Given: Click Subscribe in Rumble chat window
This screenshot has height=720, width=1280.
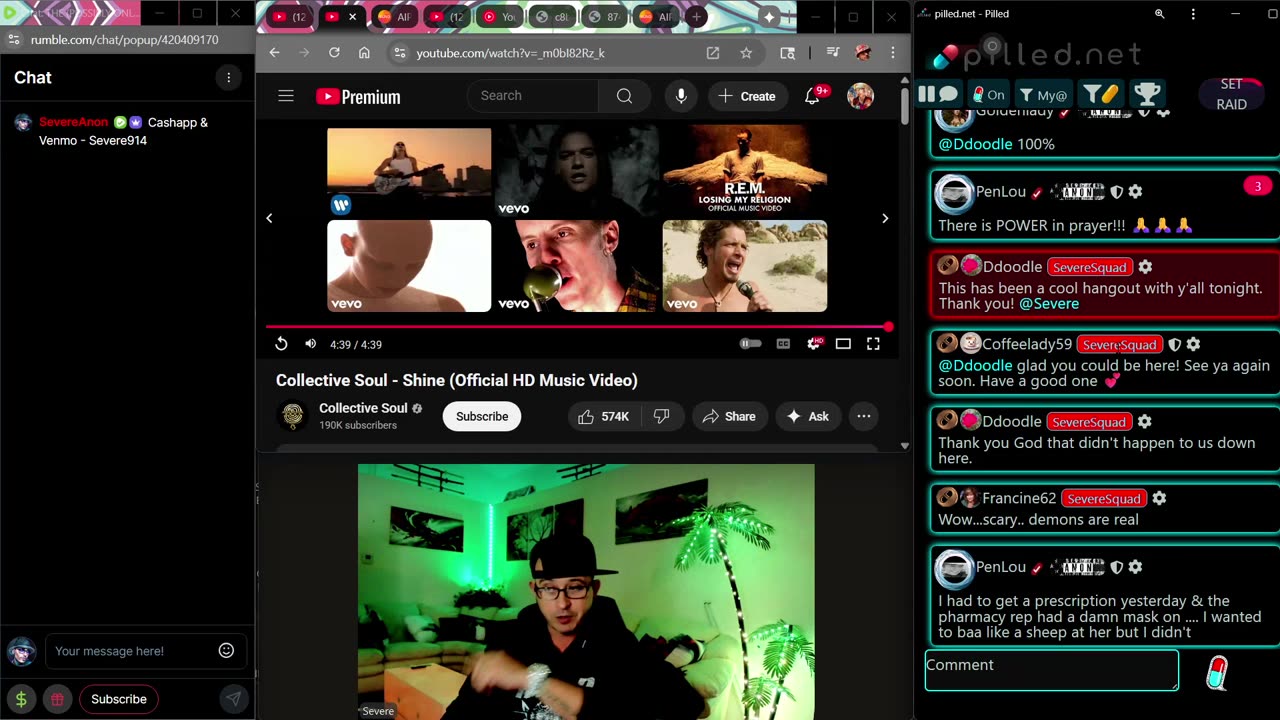Looking at the screenshot, I should (x=119, y=699).
